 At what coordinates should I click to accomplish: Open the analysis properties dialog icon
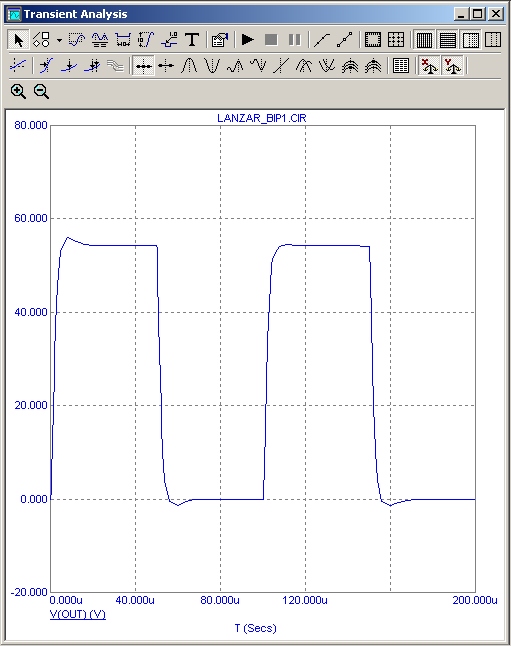pyautogui.click(x=220, y=40)
